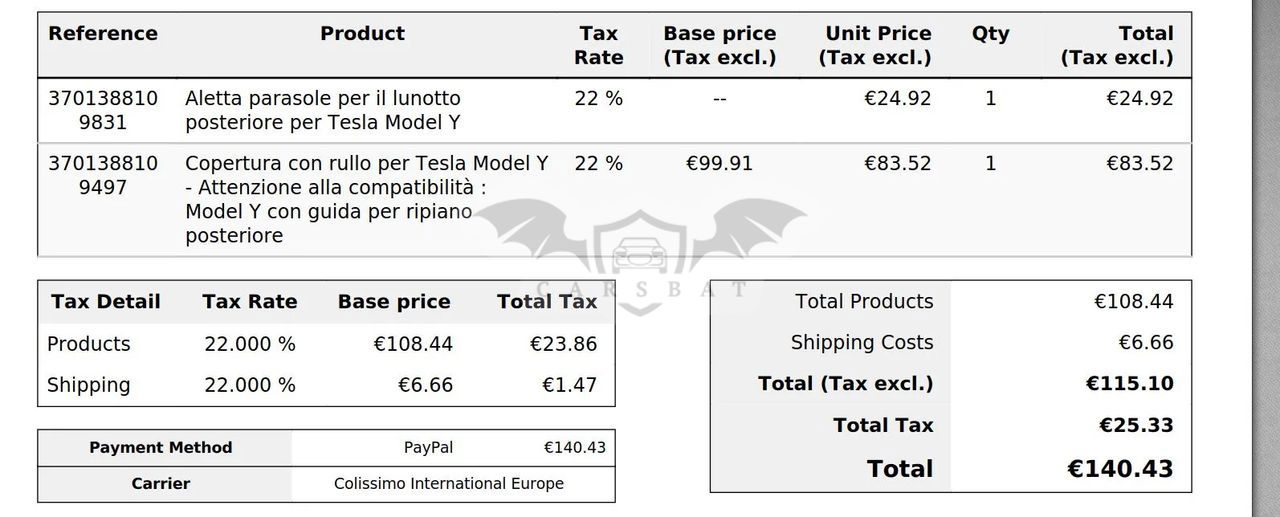
Task: Click Colissimo International Europe carrier text
Action: [449, 484]
